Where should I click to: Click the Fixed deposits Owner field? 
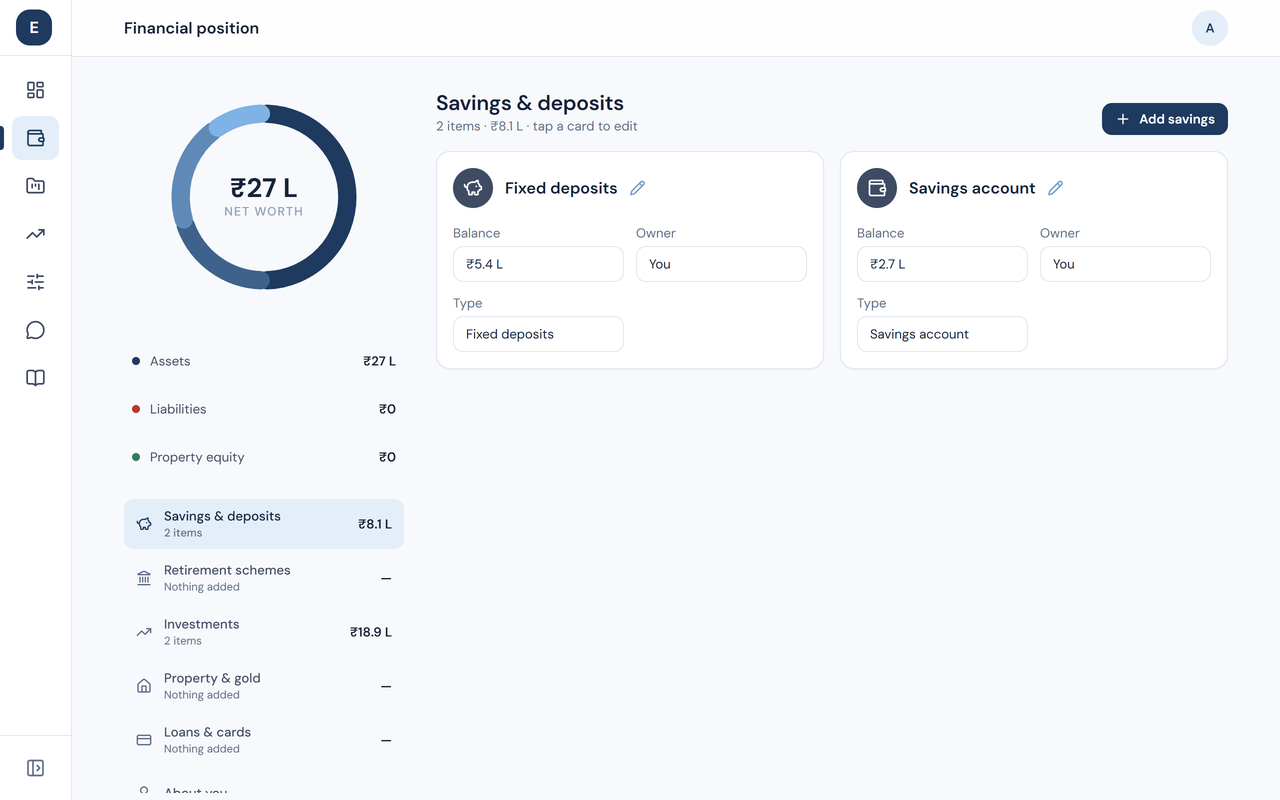tap(721, 264)
